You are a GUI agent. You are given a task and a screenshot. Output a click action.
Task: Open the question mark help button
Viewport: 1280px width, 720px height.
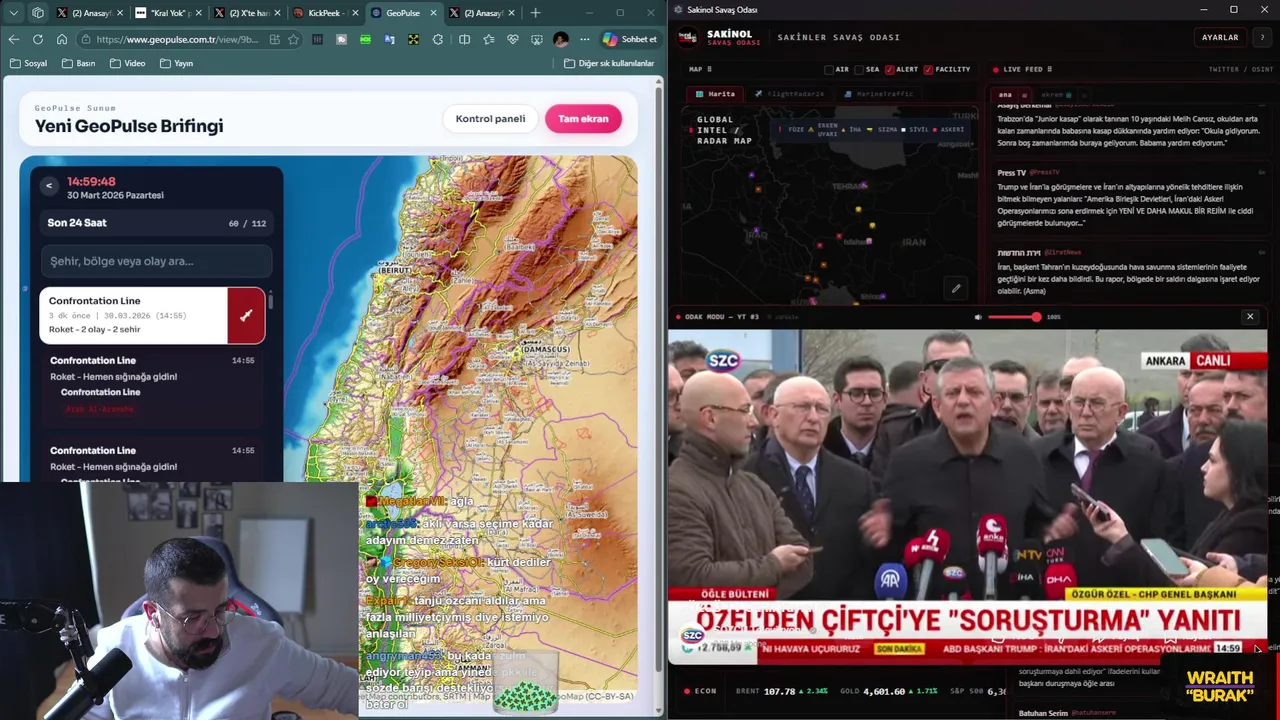(1261, 37)
